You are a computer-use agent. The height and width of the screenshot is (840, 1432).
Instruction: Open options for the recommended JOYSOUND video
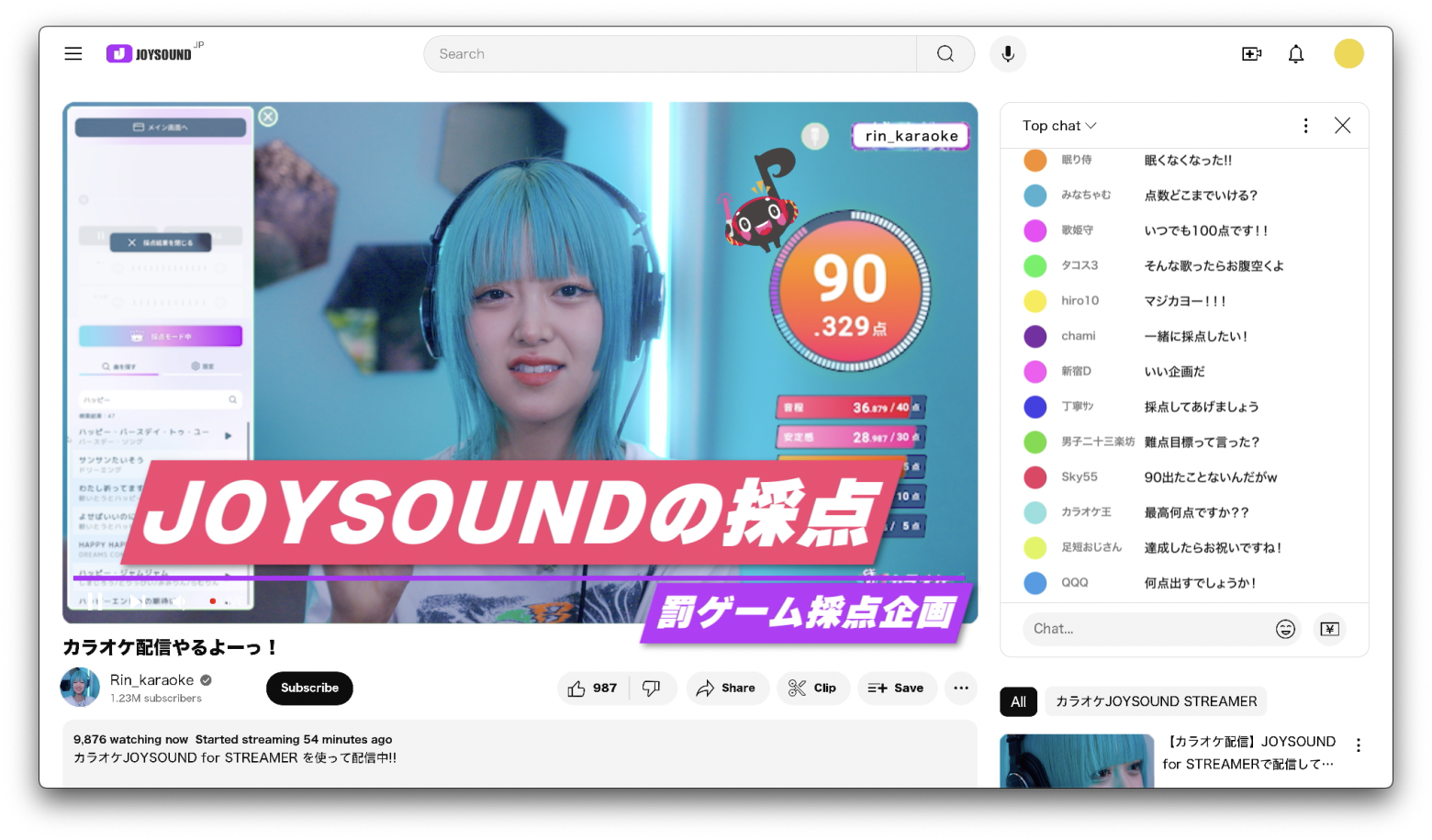(1359, 745)
